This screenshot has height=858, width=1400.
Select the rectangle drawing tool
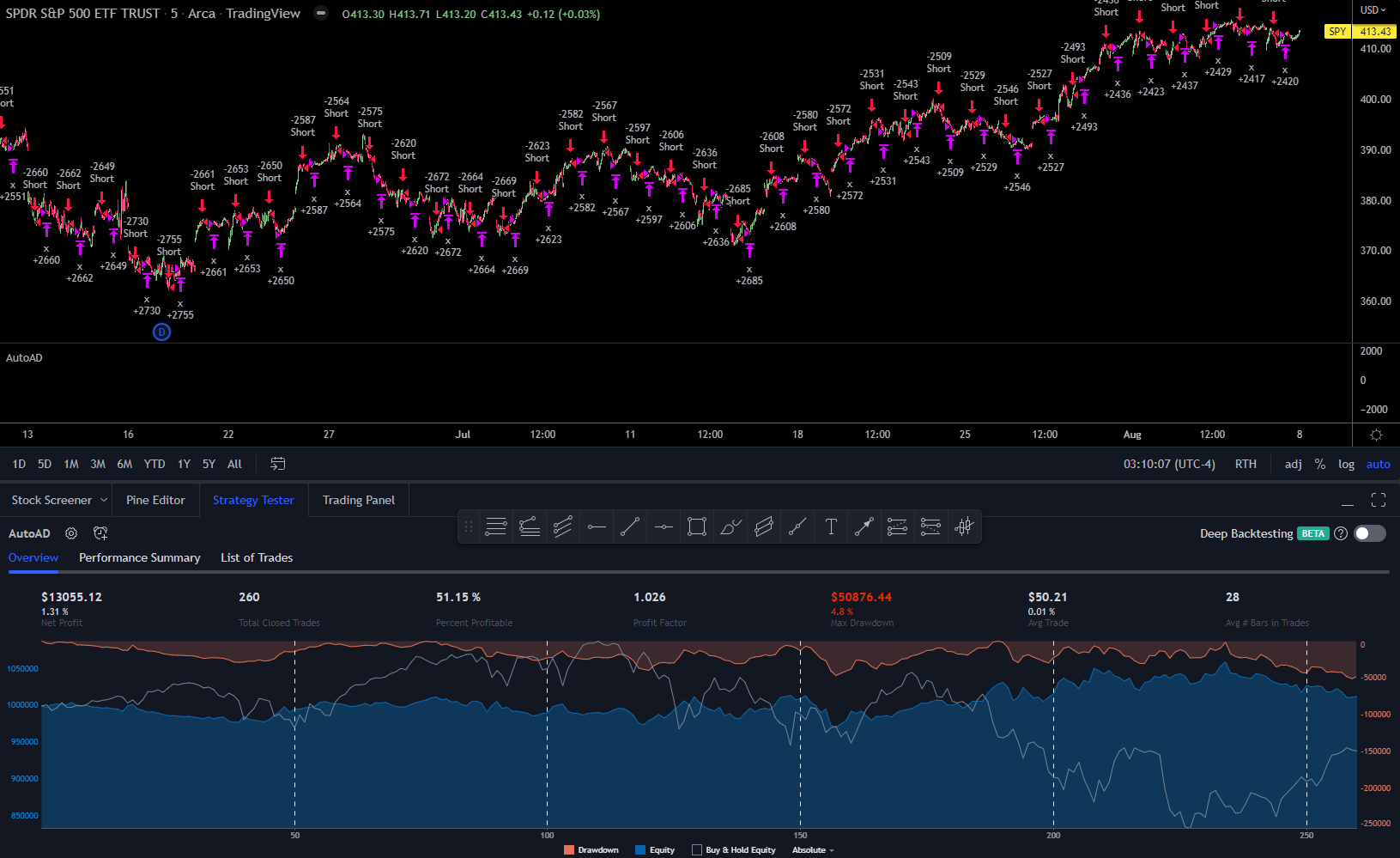[x=697, y=526]
